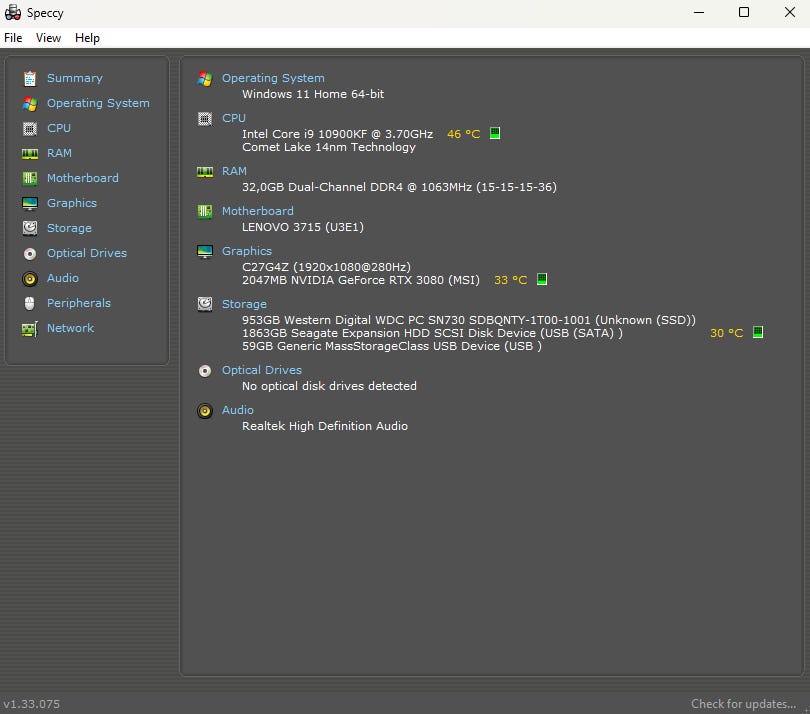Click the RAM stick icon in sidebar

(30, 153)
